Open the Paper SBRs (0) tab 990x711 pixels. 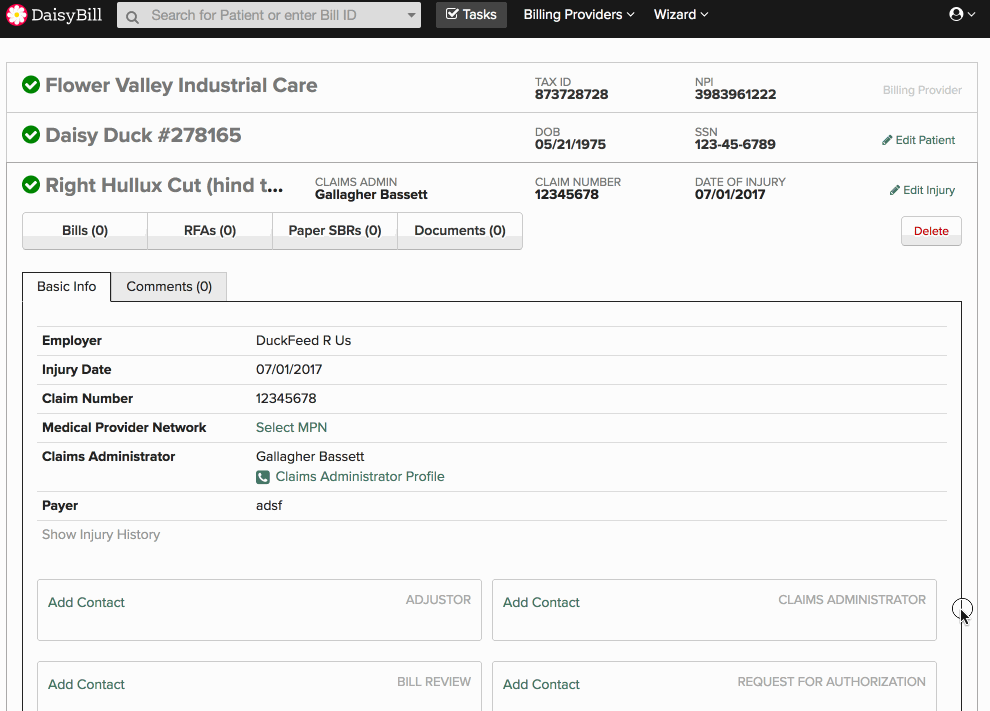335,230
